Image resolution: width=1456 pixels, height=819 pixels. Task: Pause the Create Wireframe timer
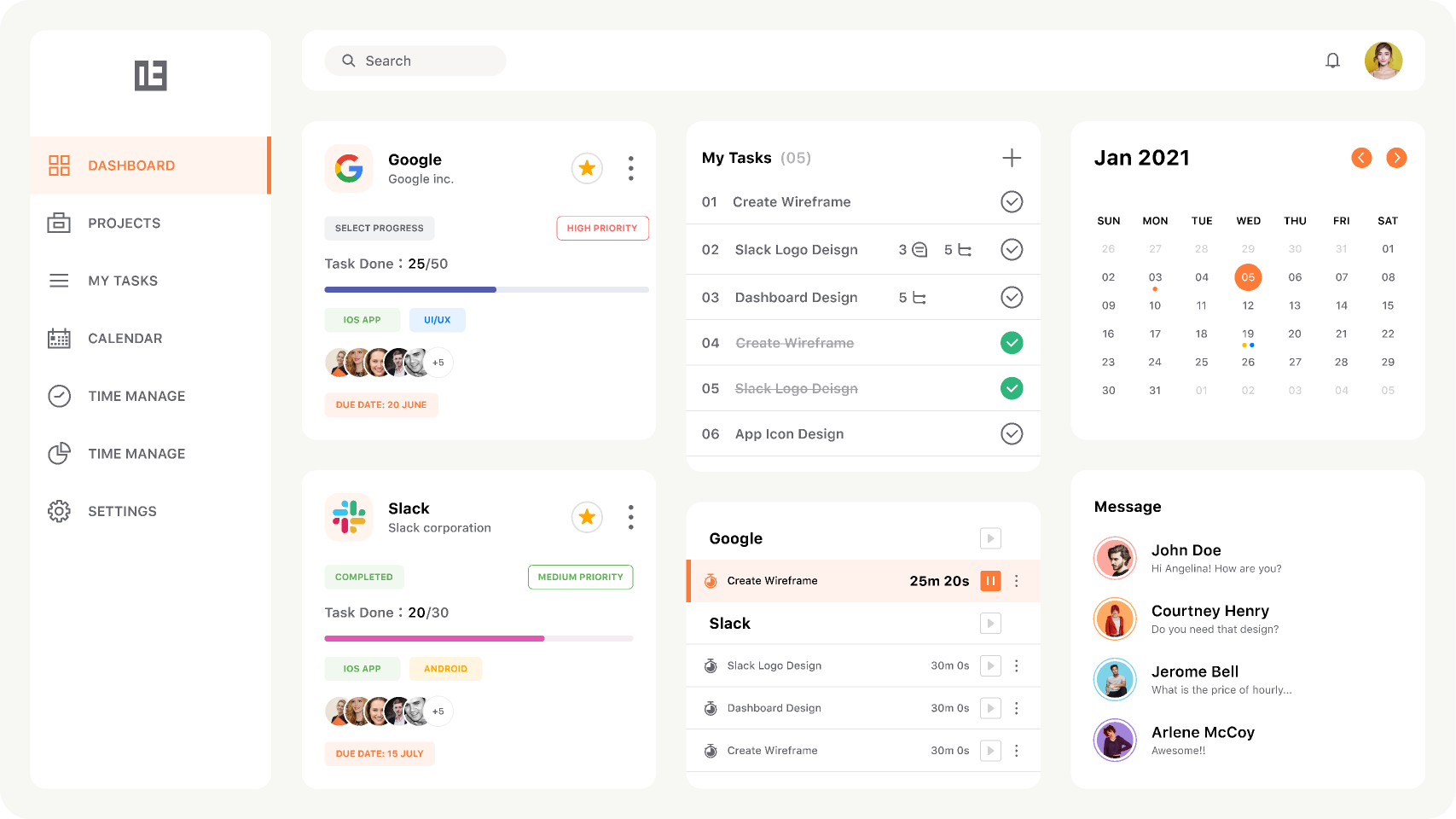pos(990,581)
